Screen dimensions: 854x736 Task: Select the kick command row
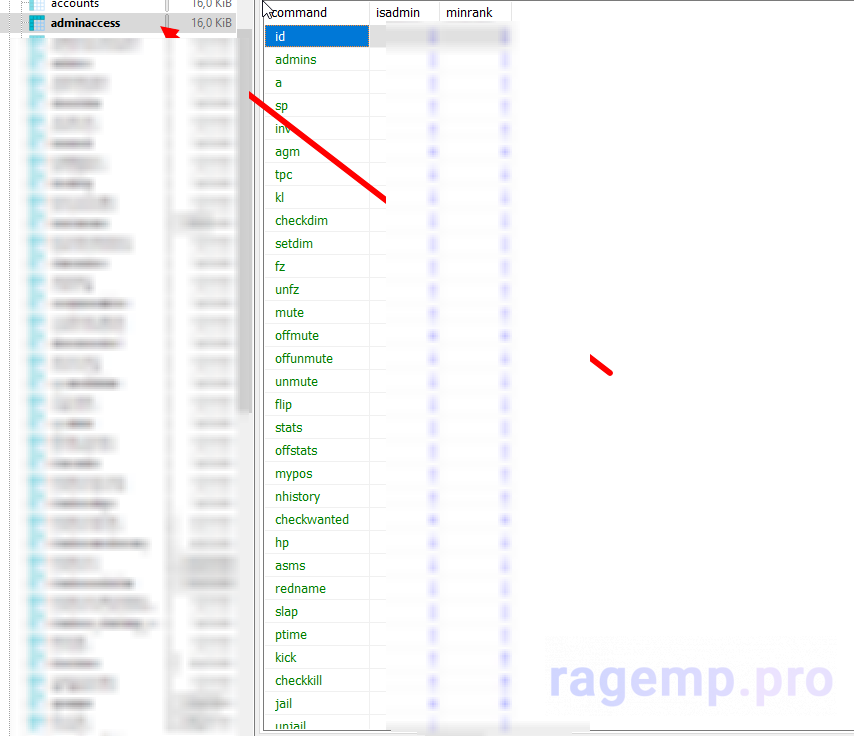(286, 658)
